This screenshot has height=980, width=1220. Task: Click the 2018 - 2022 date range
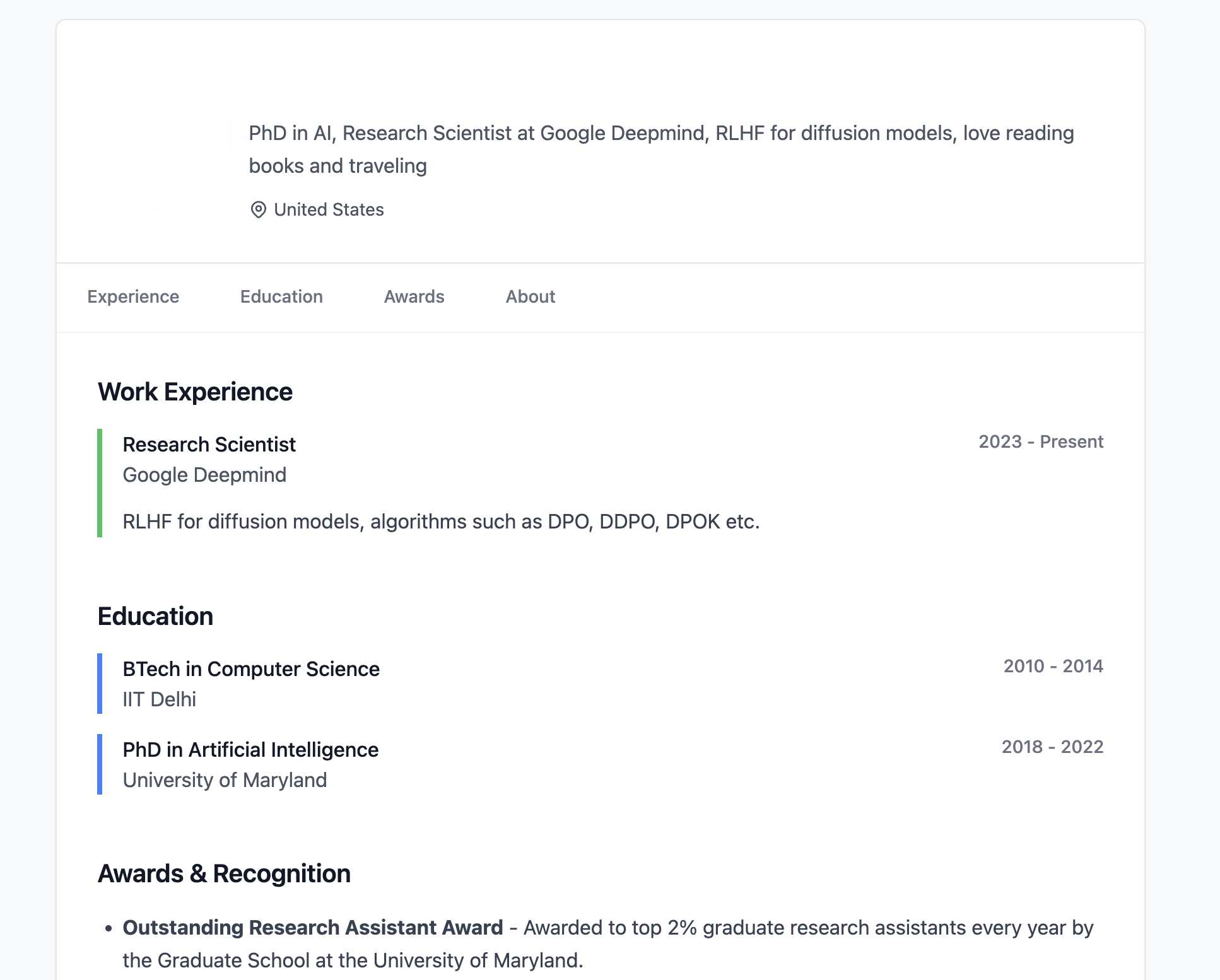[1052, 747]
